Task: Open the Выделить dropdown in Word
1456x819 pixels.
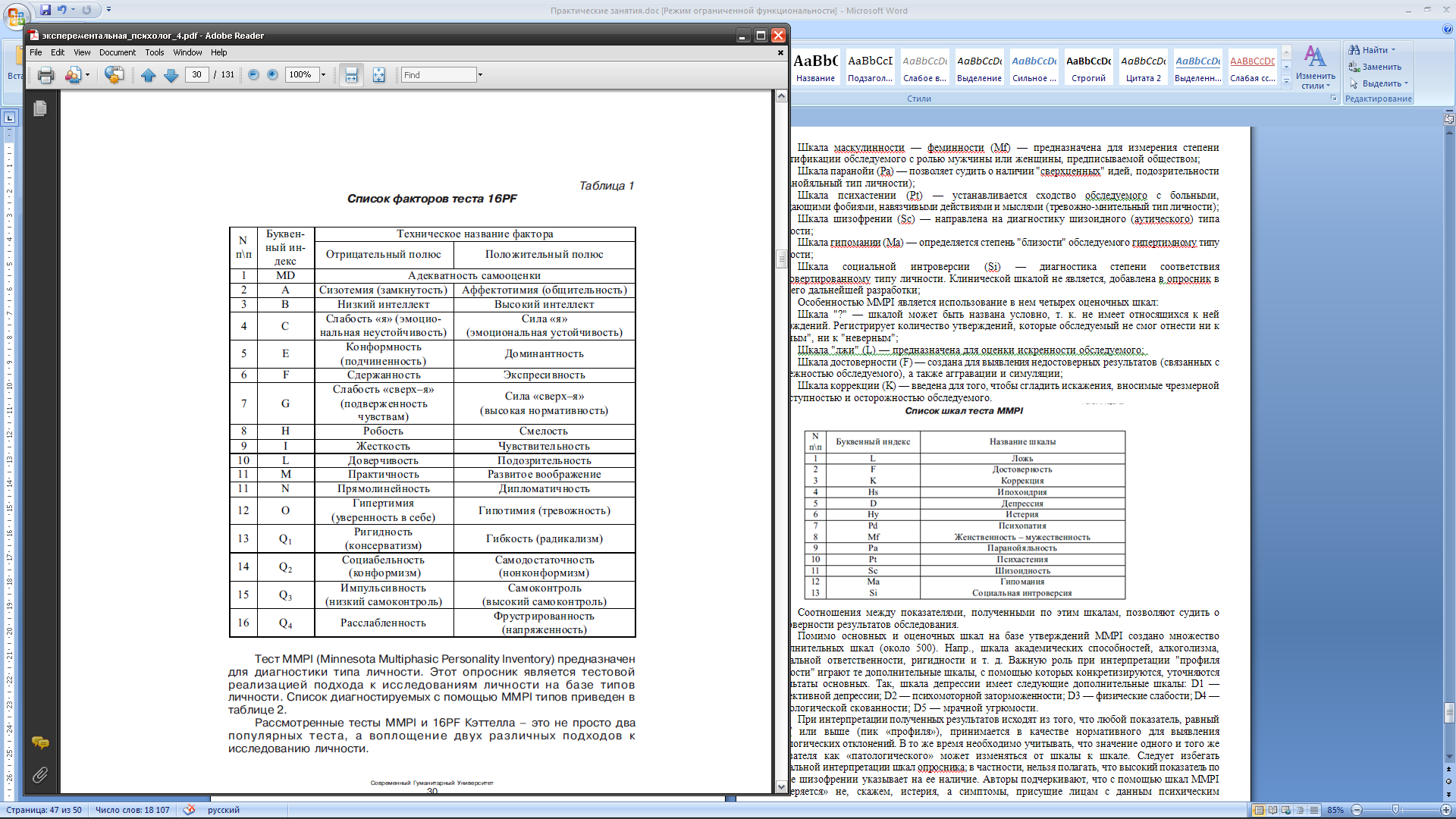Action: point(1379,83)
